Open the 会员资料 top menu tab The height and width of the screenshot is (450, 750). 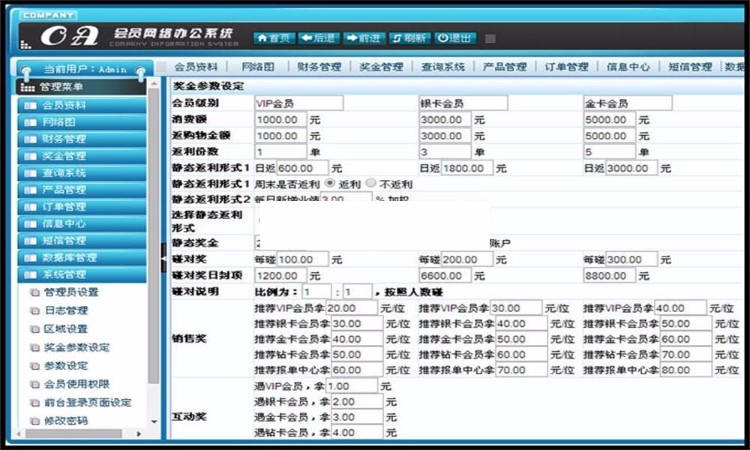point(196,66)
